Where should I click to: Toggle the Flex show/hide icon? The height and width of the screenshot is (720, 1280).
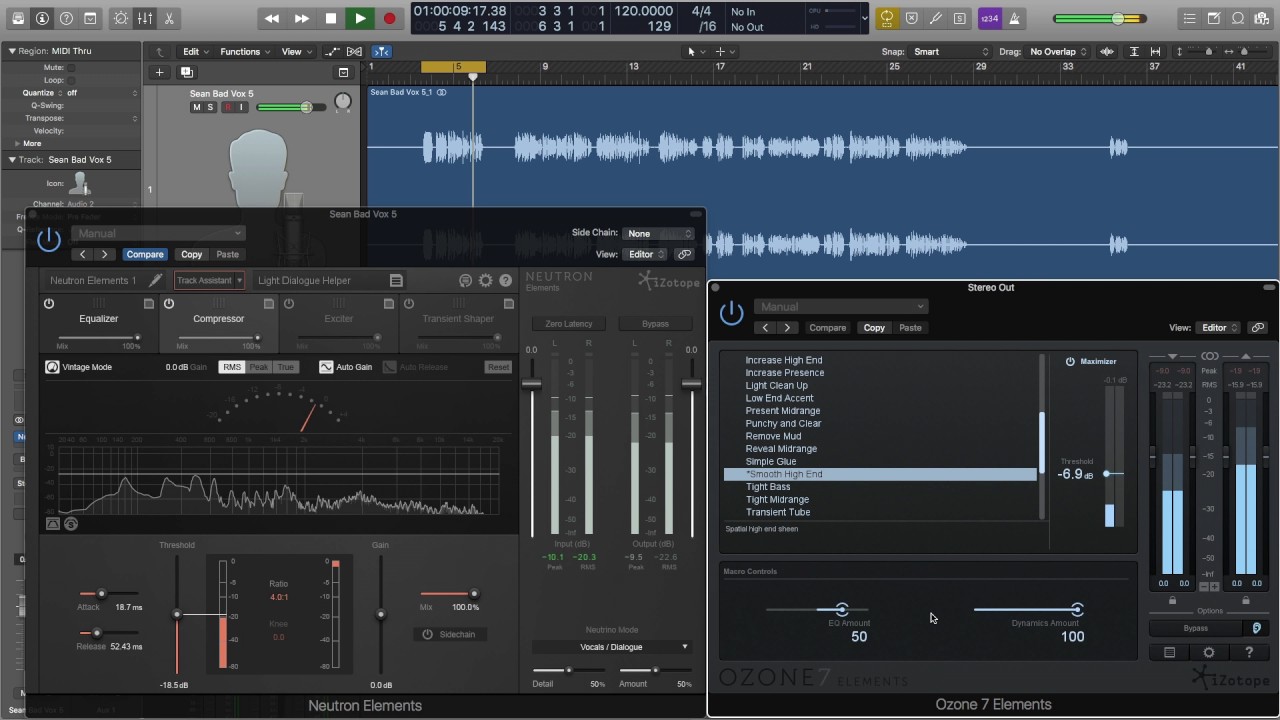pyautogui.click(x=355, y=51)
